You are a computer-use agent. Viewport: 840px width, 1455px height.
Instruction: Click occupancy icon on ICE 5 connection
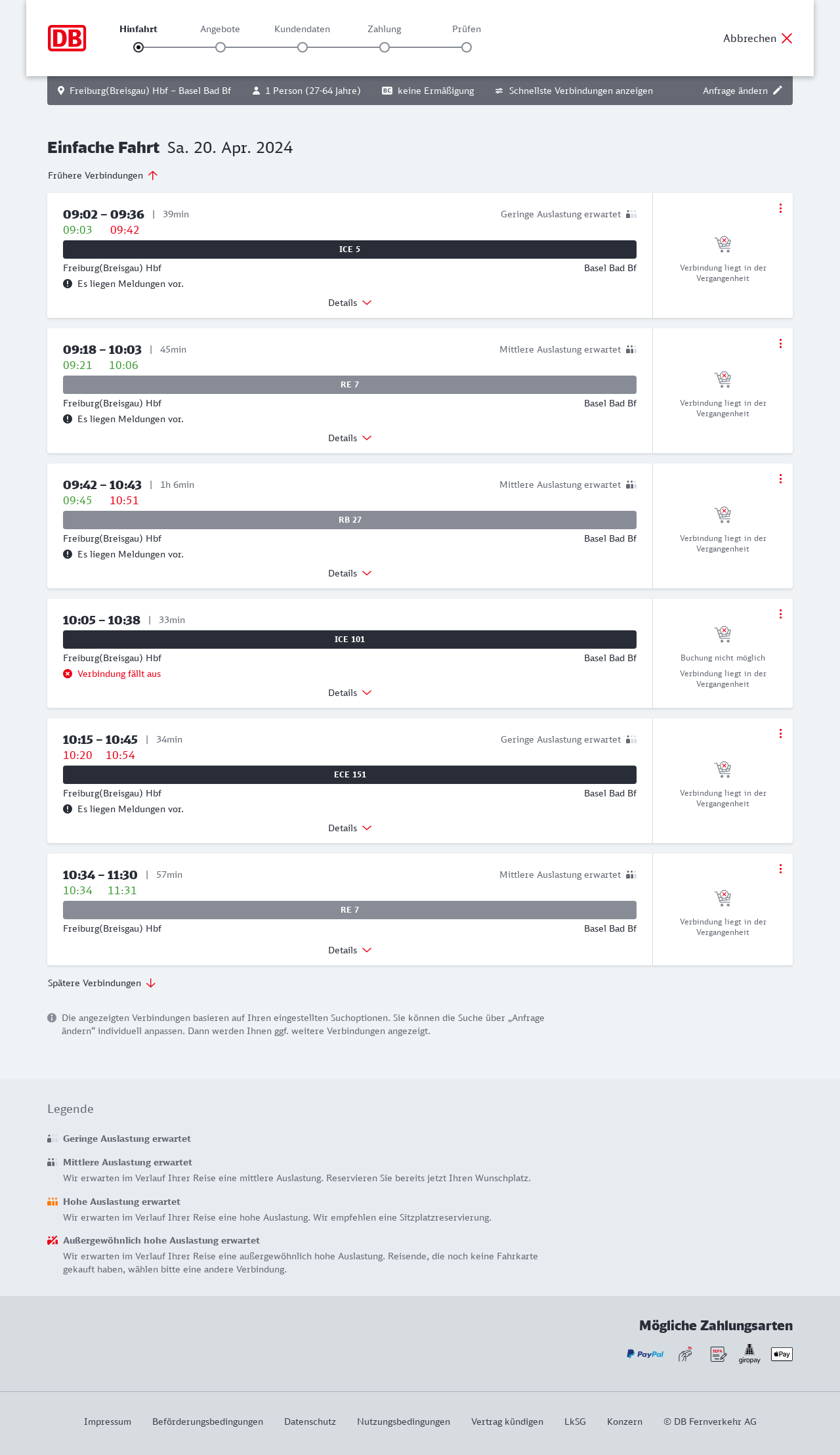click(x=631, y=214)
